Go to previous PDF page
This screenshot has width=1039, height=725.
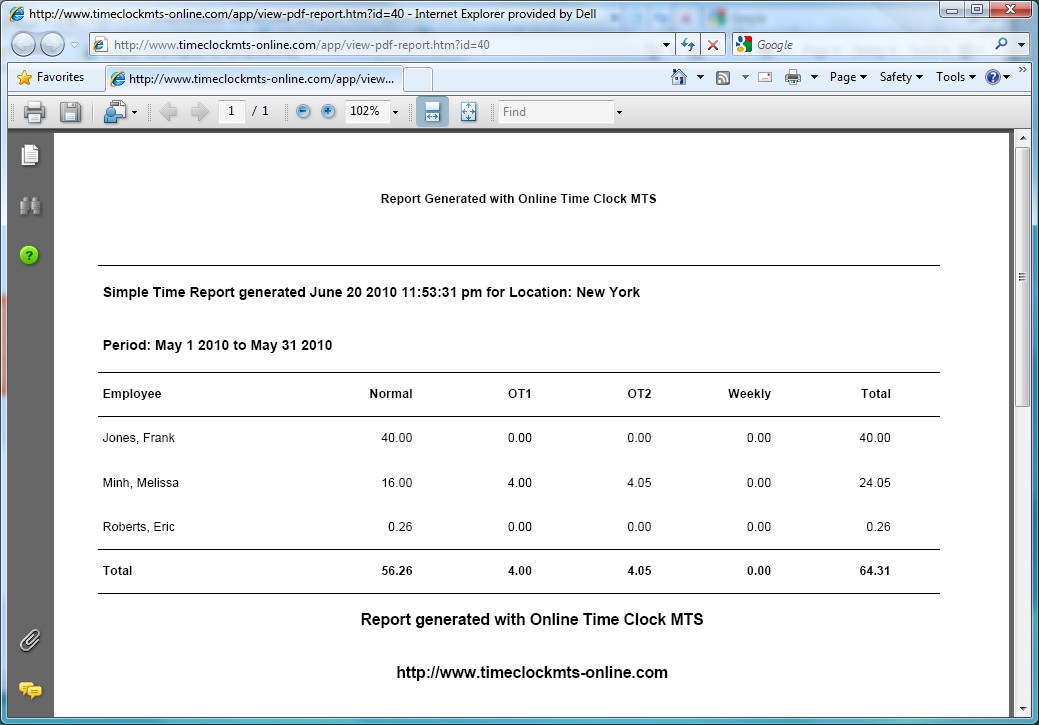click(168, 112)
